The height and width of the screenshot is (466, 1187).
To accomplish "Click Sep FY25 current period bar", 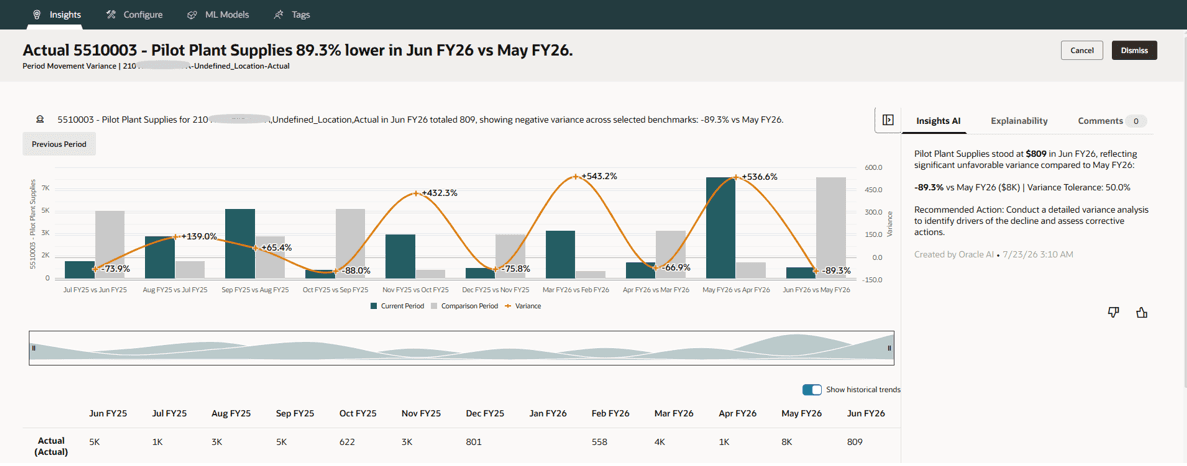I will click(240, 244).
